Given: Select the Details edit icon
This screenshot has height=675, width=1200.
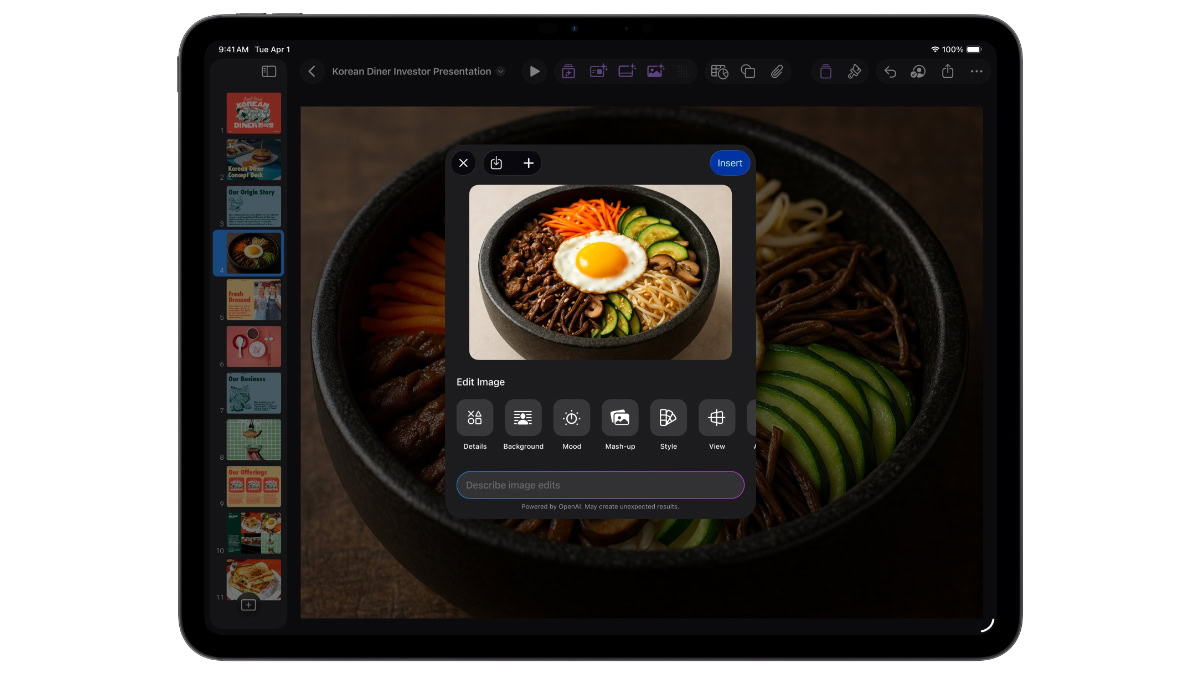Looking at the screenshot, I should coord(474,417).
